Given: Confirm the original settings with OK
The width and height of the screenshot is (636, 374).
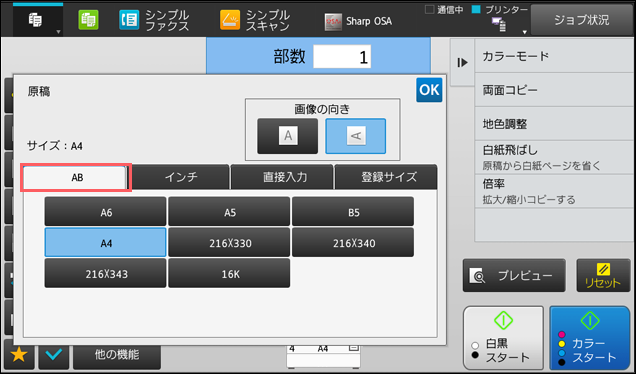Looking at the screenshot, I should [429, 90].
